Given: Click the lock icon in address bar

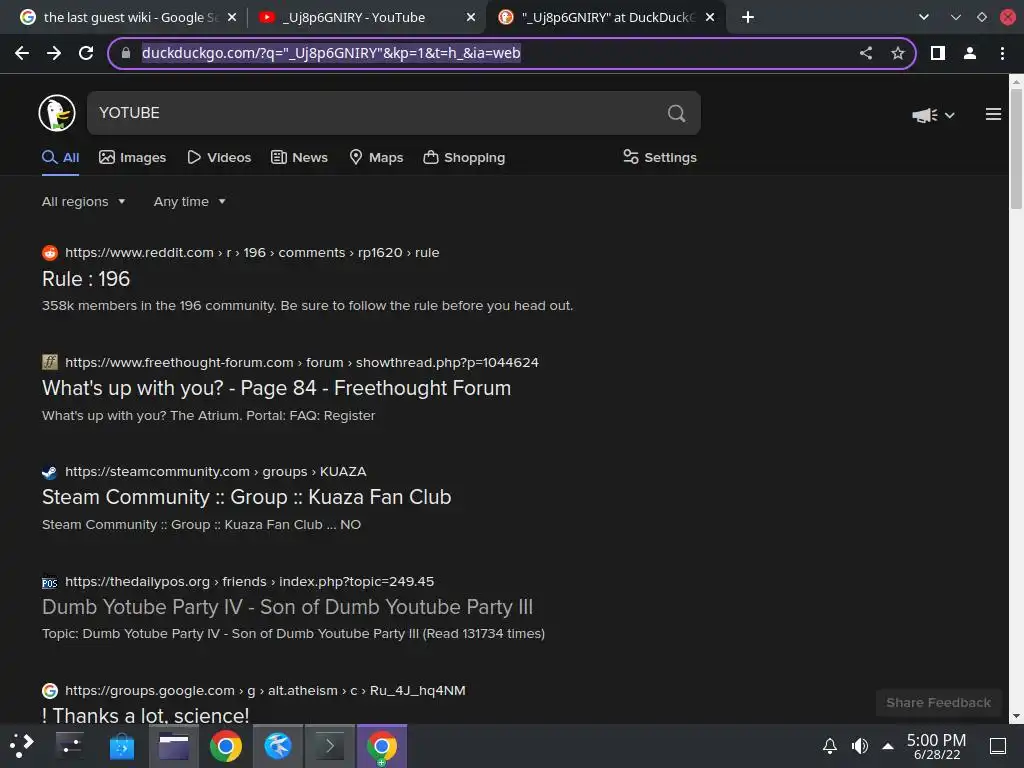Looking at the screenshot, I should point(126,54).
